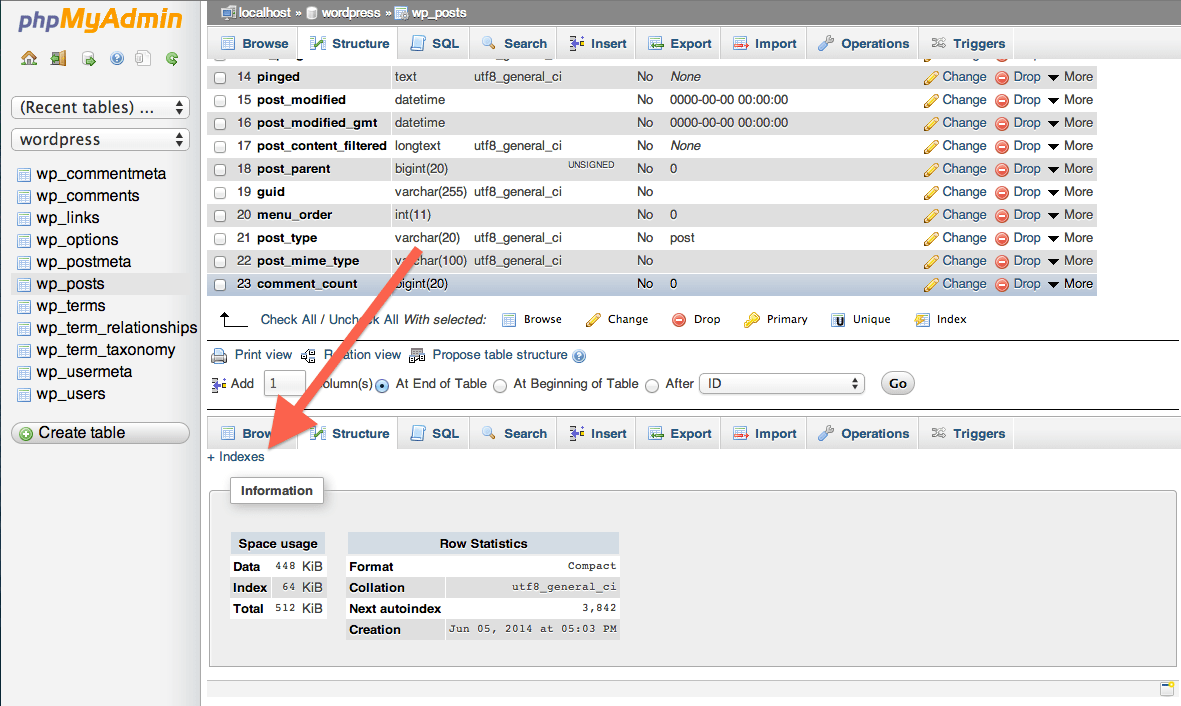The width and height of the screenshot is (1181, 706).
Task: Click the Print view printer icon
Action: tap(219, 356)
